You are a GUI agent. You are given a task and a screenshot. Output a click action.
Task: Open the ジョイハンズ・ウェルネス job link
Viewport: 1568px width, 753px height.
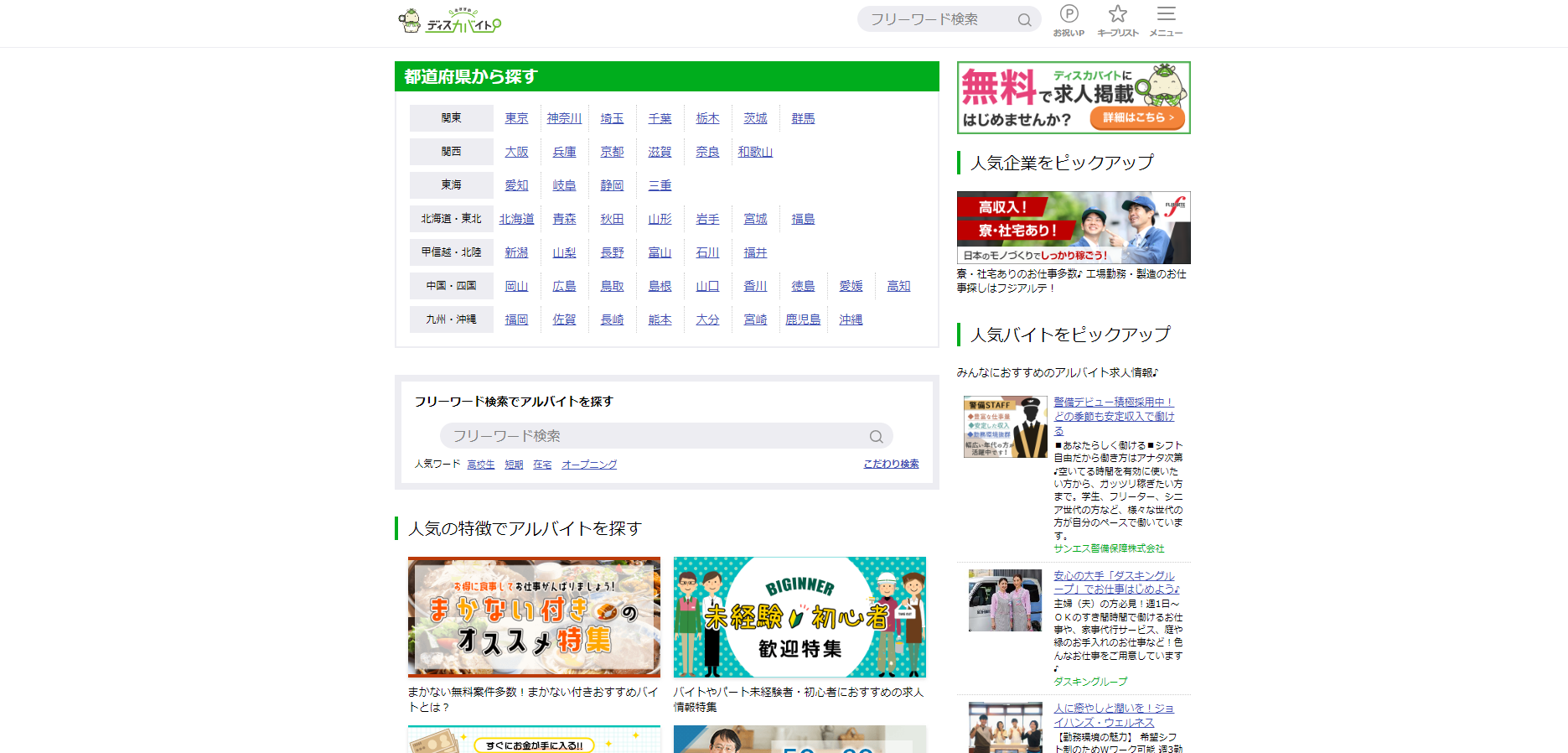point(1114,714)
